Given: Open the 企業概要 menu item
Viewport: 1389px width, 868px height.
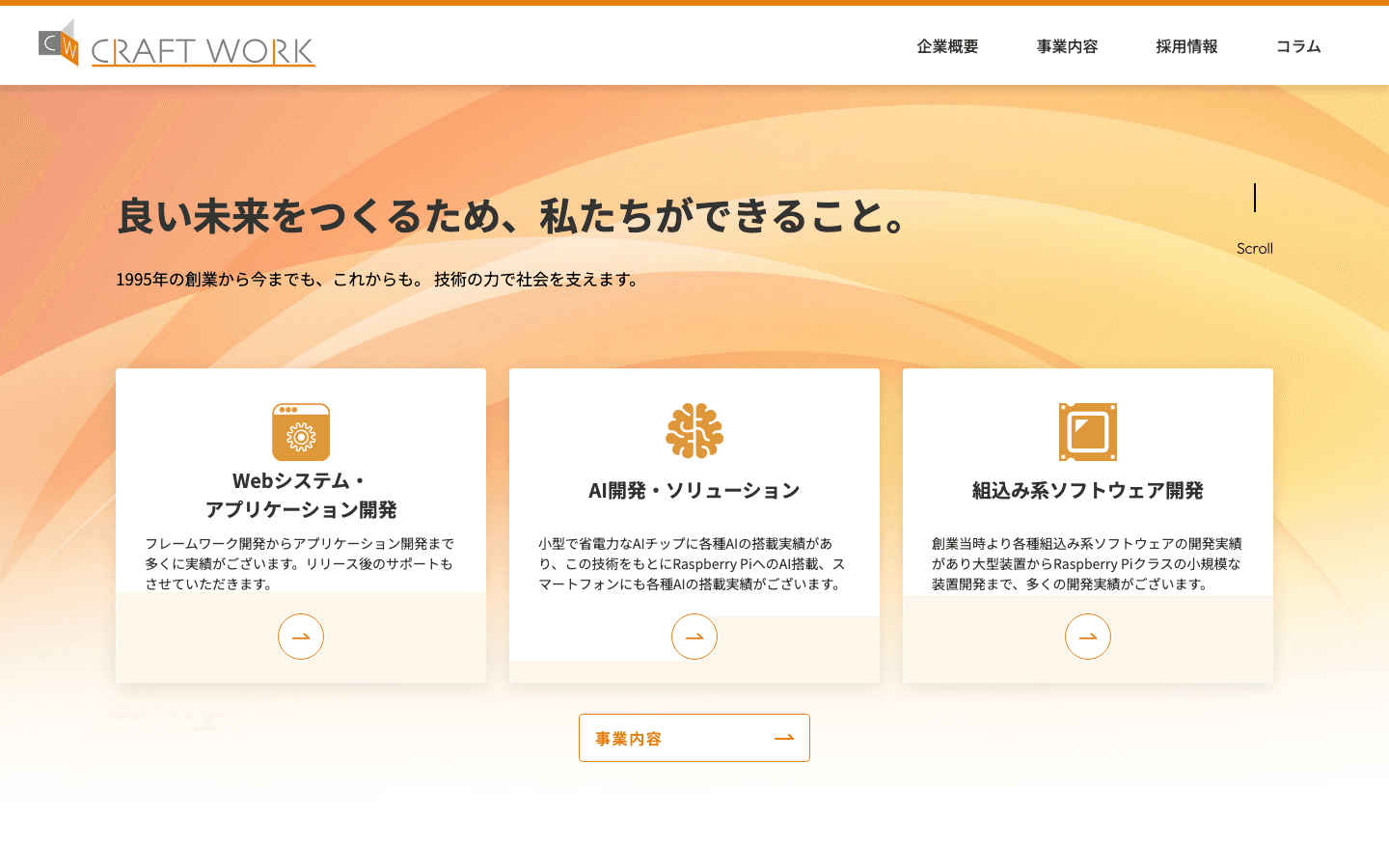Looking at the screenshot, I should click(947, 46).
